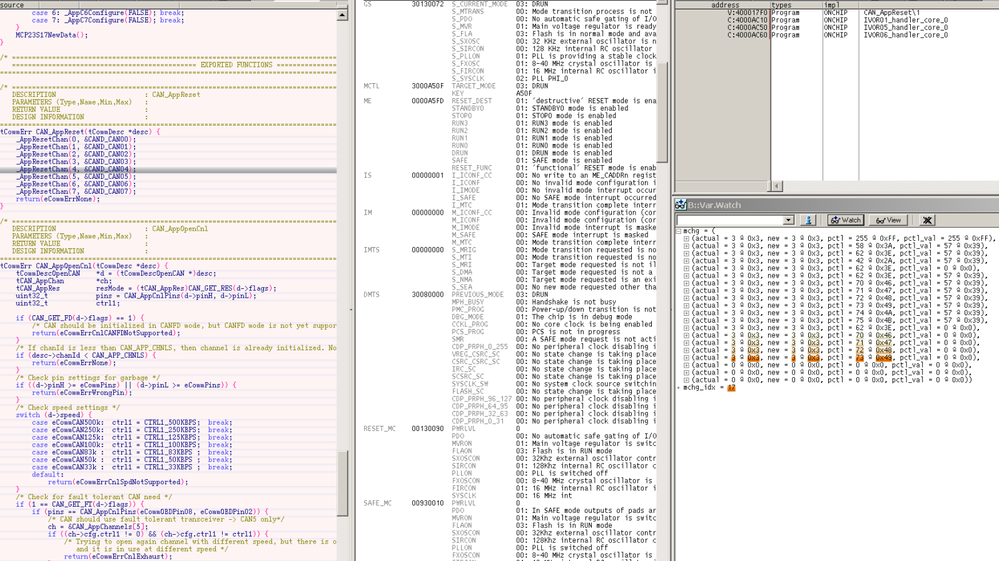Select the mchg_idx = 12 watch line
Image resolution: width=999 pixels, height=561 pixels.
(709, 388)
